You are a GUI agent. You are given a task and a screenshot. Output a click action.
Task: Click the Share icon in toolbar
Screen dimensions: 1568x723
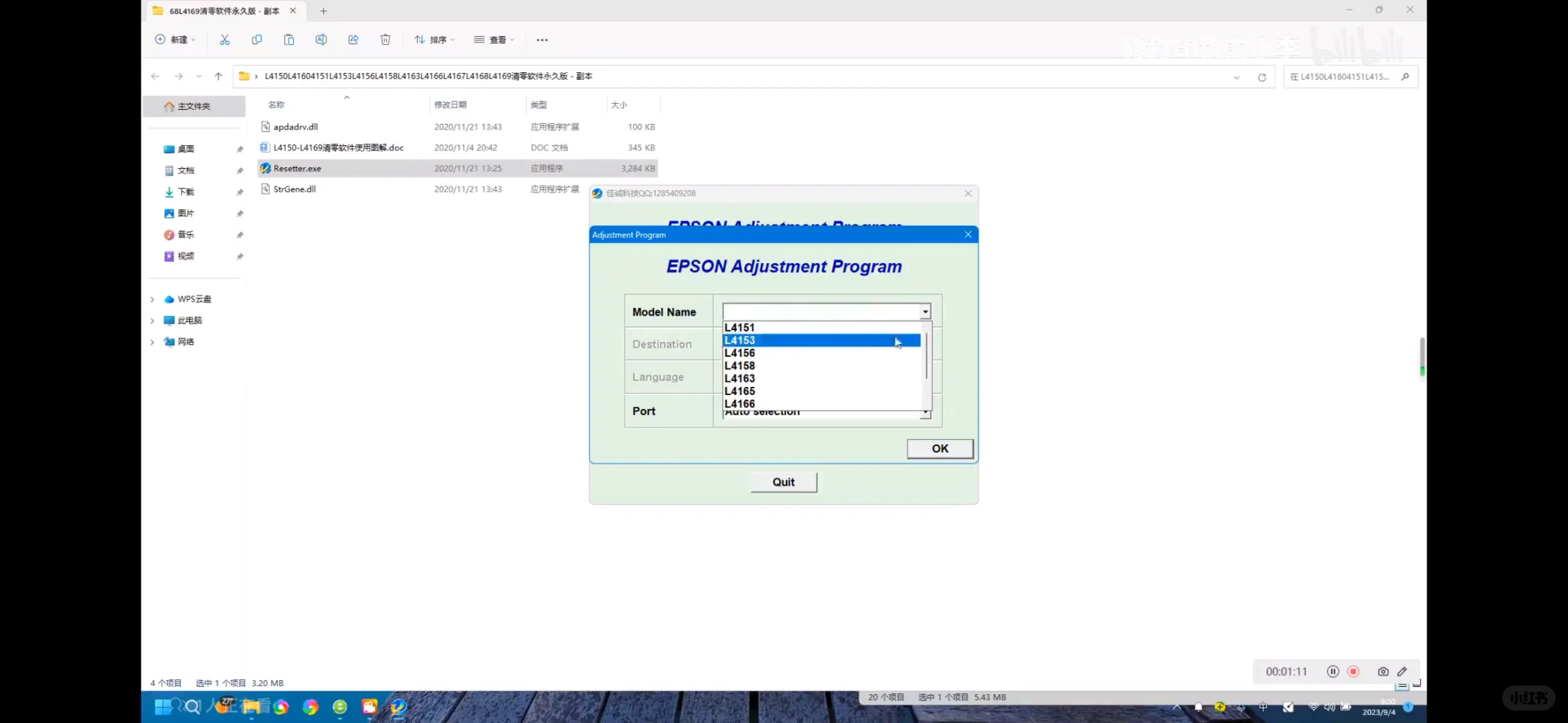(x=353, y=39)
